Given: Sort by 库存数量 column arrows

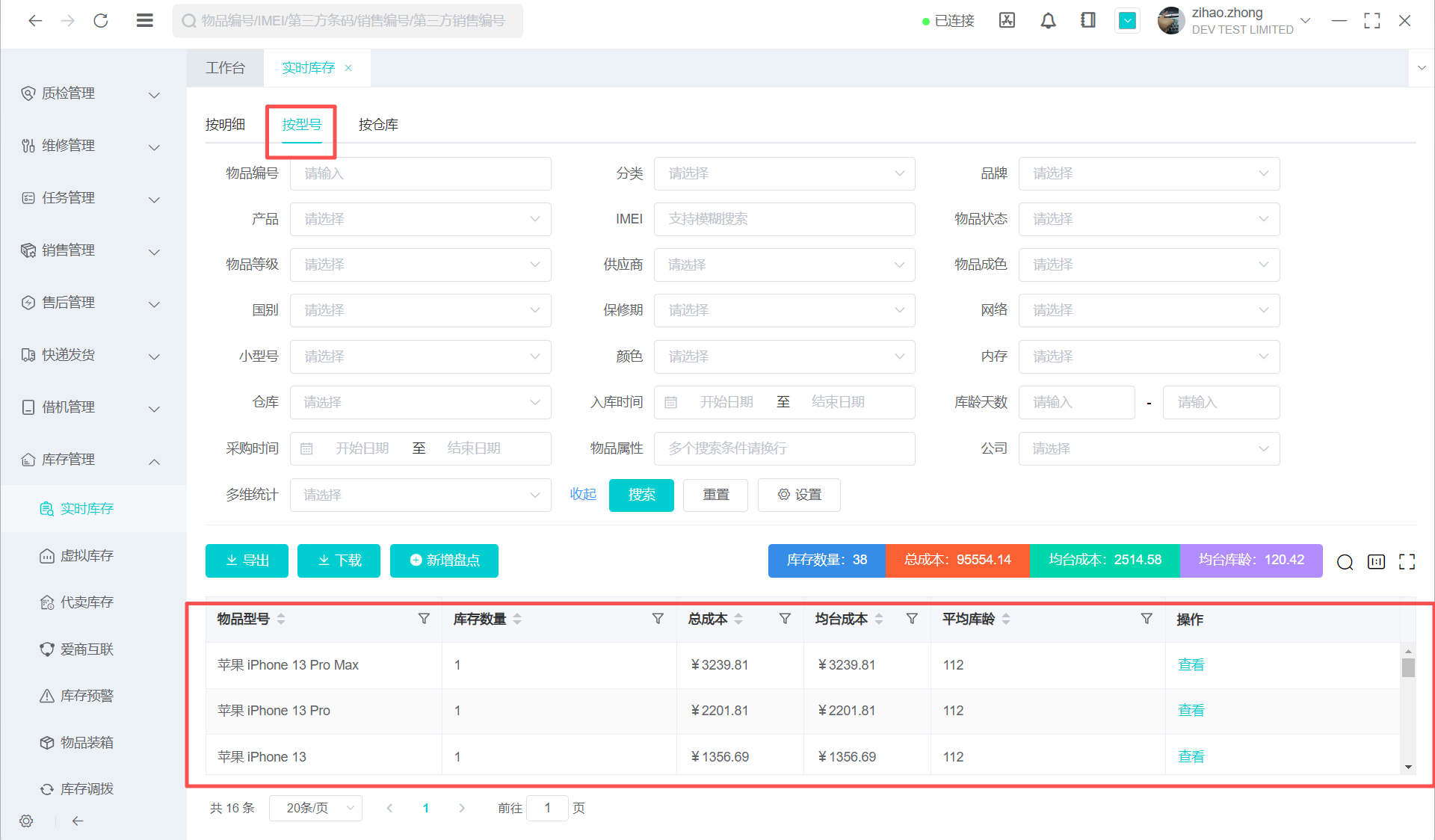Looking at the screenshot, I should coord(517,619).
